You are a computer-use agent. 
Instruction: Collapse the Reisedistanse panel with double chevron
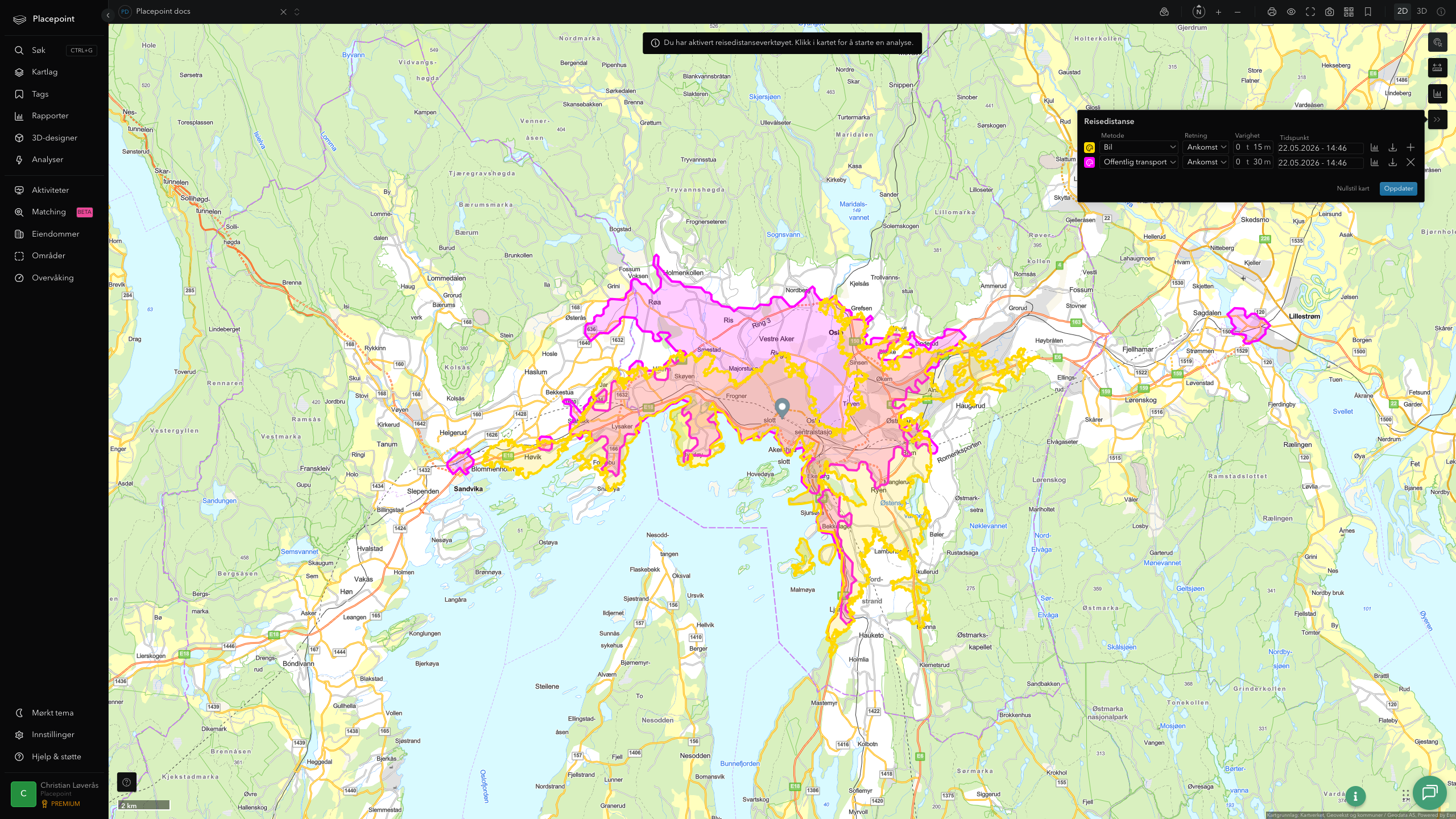coord(1437,119)
